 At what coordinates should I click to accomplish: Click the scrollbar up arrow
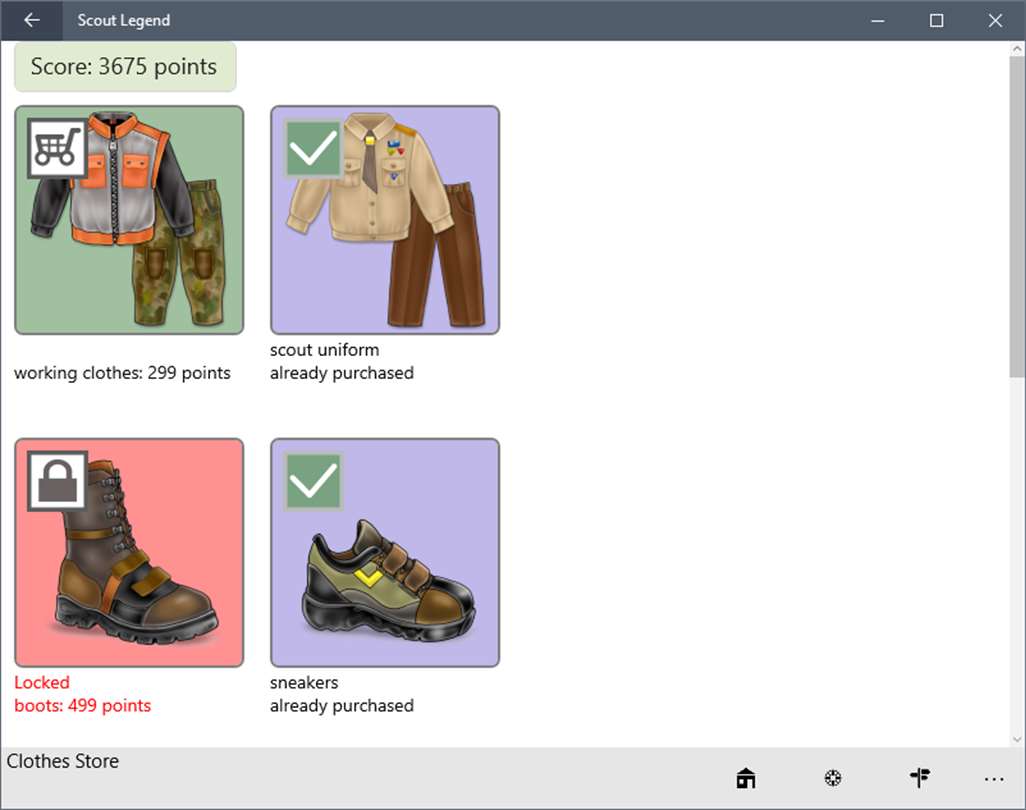(1017, 48)
